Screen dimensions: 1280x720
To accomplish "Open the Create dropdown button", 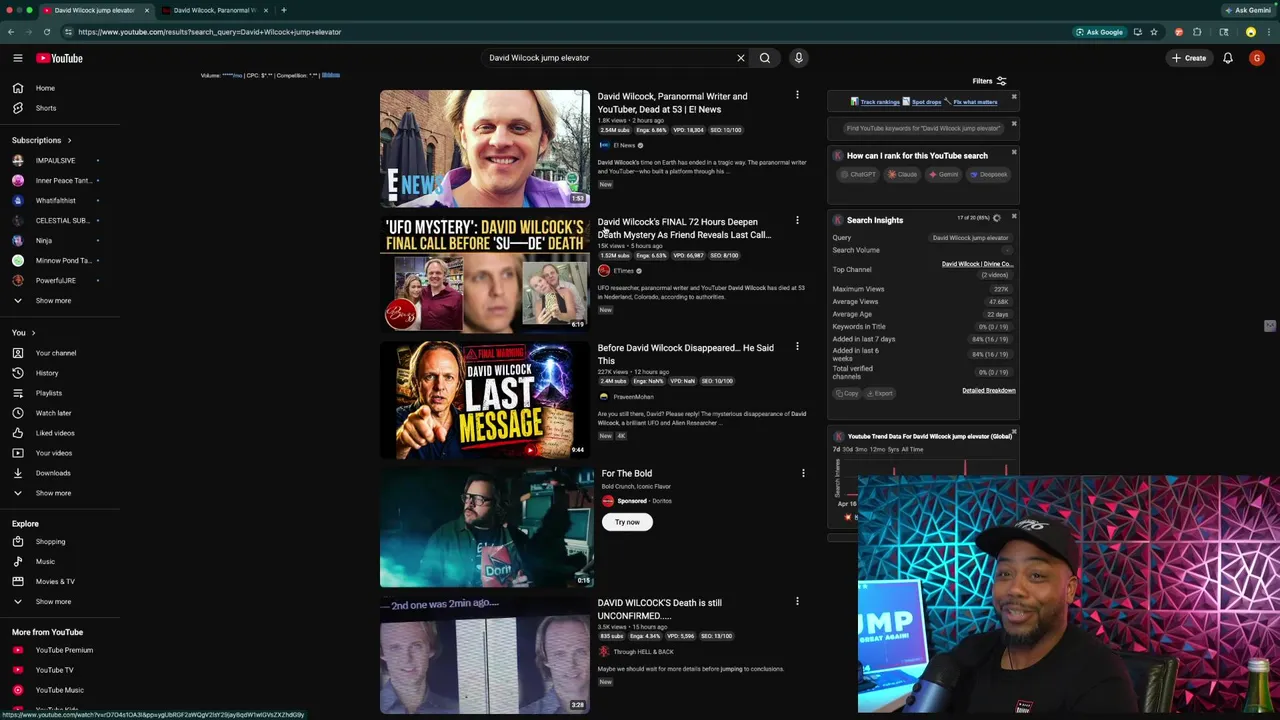I will coord(1189,58).
